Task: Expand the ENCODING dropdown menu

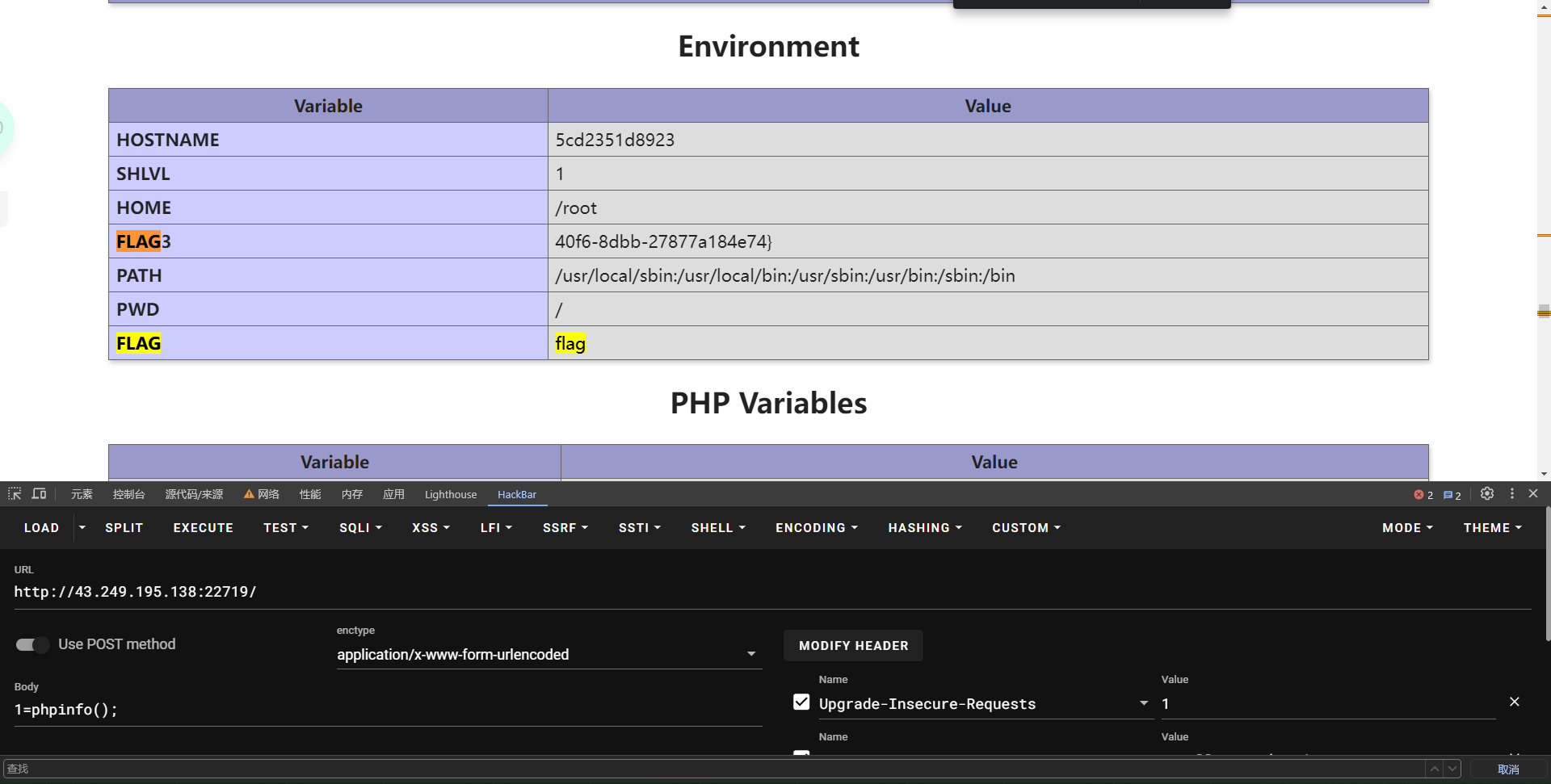Action: [x=817, y=527]
